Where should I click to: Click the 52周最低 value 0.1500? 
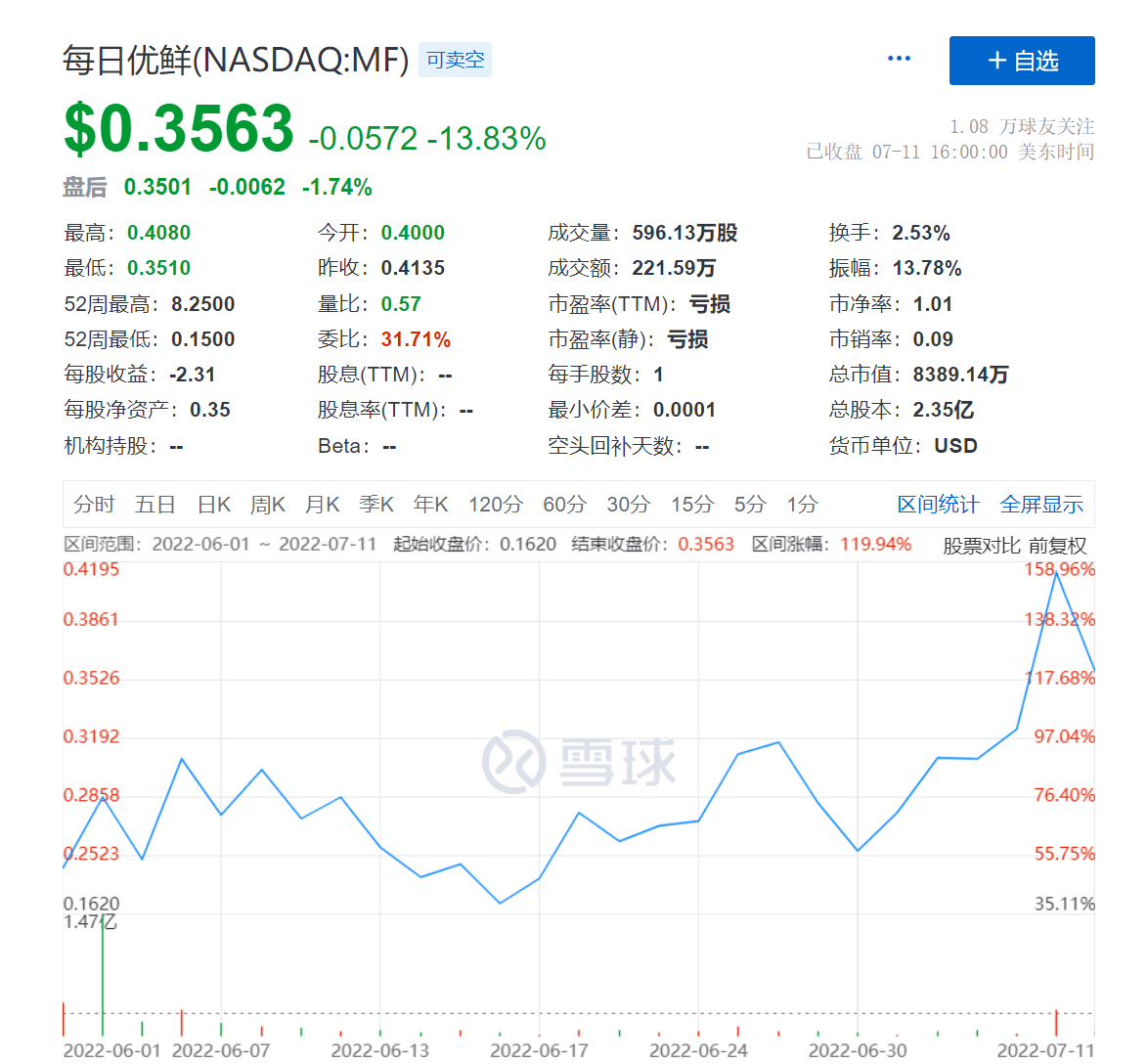coord(202,339)
